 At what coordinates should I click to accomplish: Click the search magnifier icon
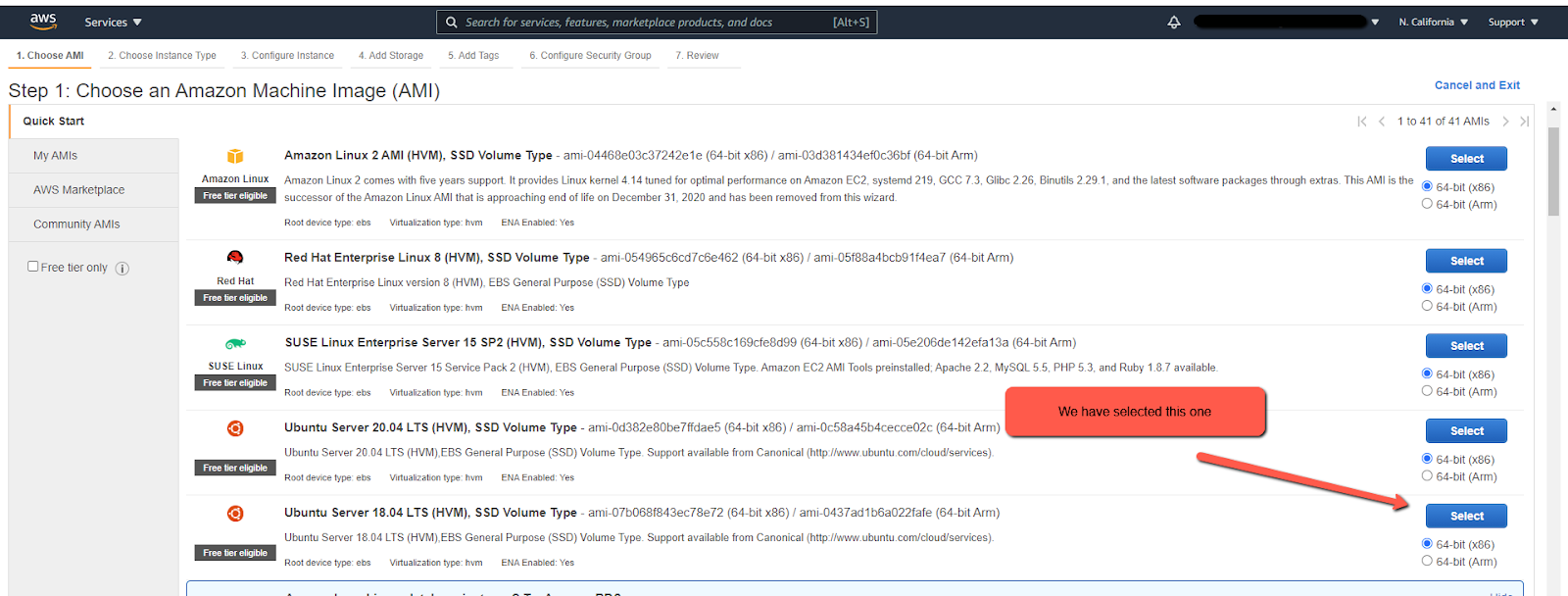point(452,22)
